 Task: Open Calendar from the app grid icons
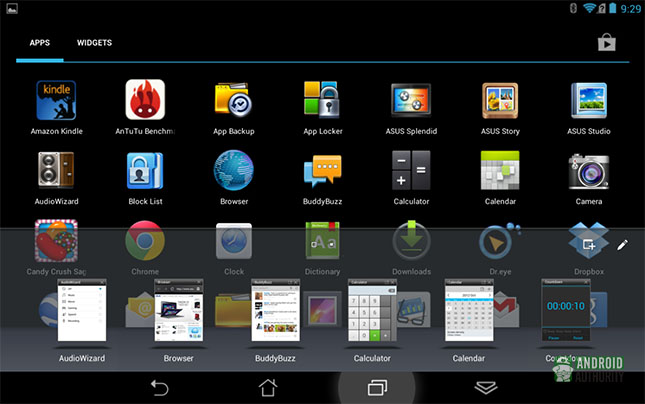coord(500,170)
